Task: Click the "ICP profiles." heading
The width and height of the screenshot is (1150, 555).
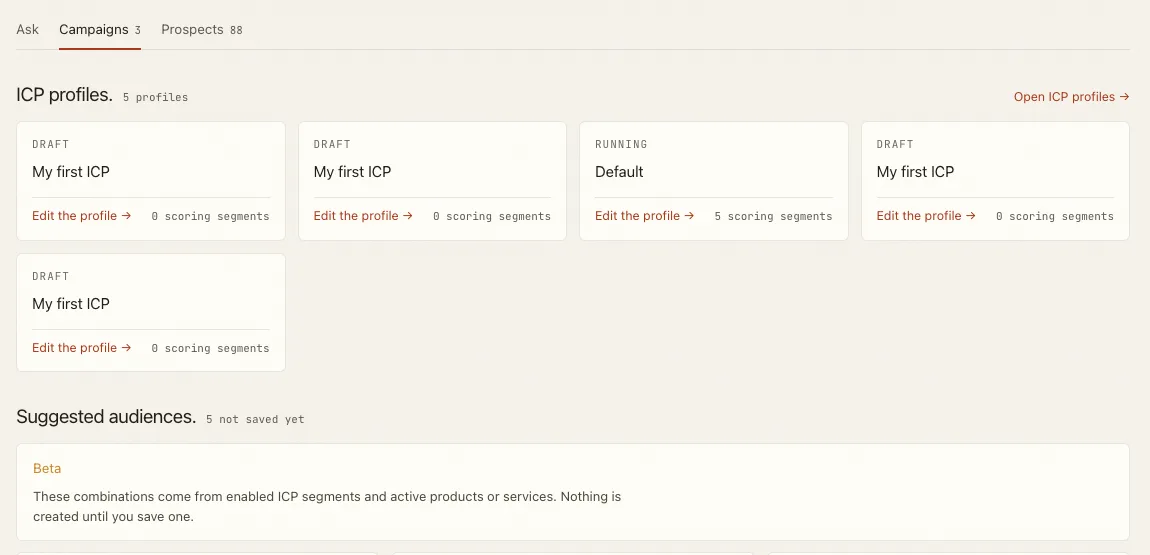Action: click(65, 95)
